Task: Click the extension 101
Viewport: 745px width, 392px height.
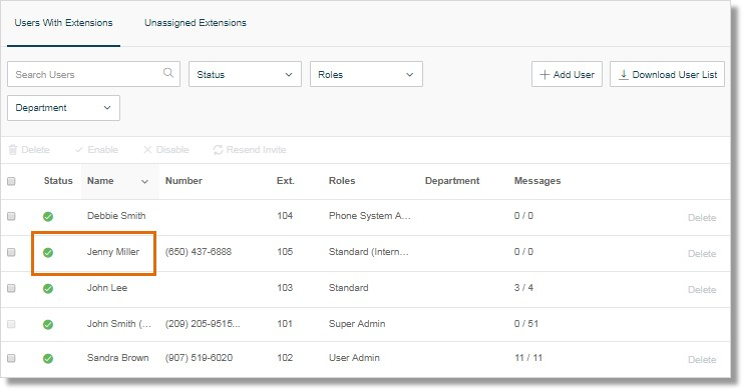Action: tap(285, 324)
